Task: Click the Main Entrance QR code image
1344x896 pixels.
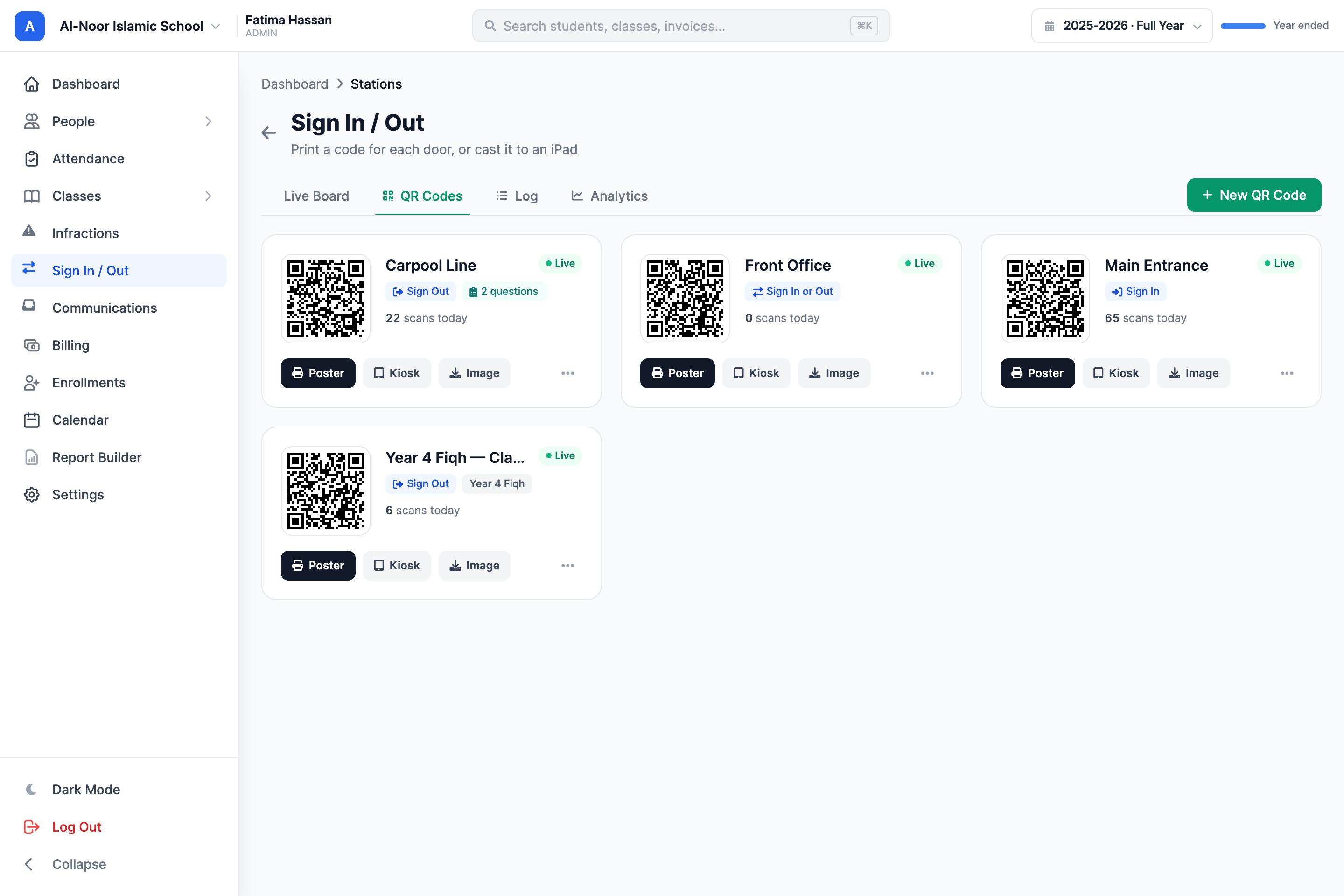Action: (1045, 298)
